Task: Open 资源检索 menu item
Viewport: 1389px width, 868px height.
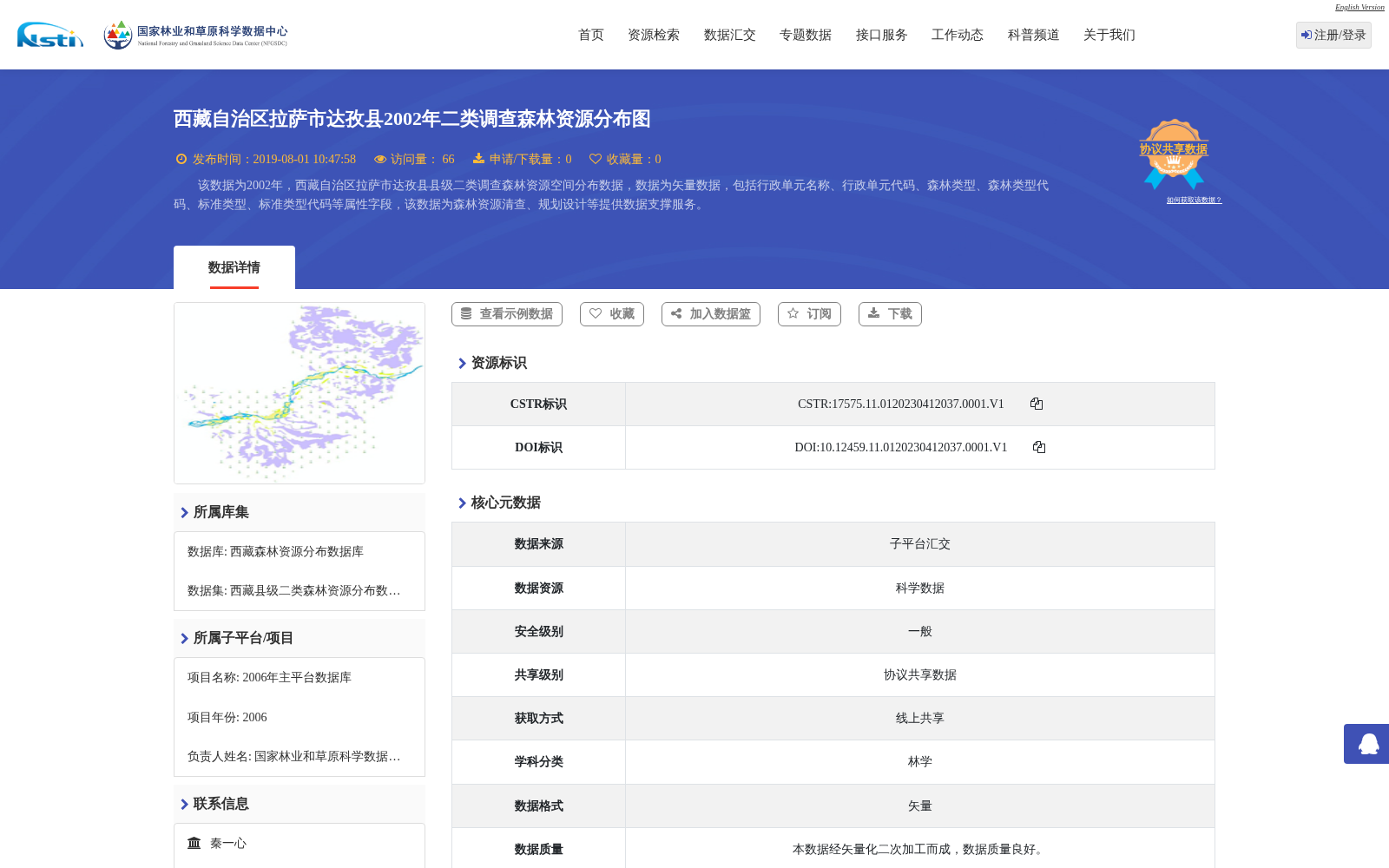Action: click(x=654, y=35)
